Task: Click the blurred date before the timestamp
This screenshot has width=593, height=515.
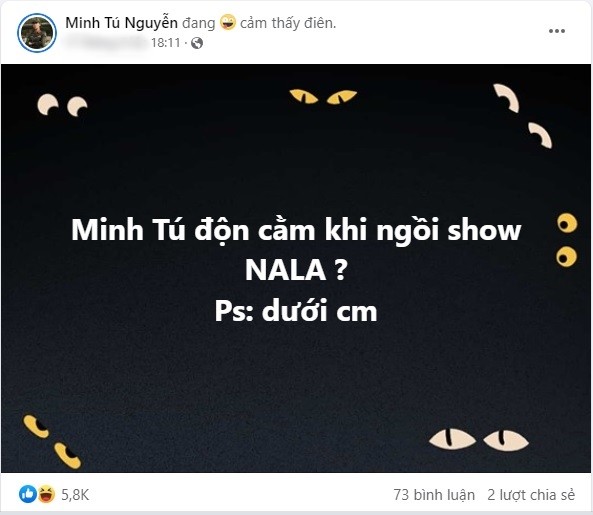Action: coord(106,43)
